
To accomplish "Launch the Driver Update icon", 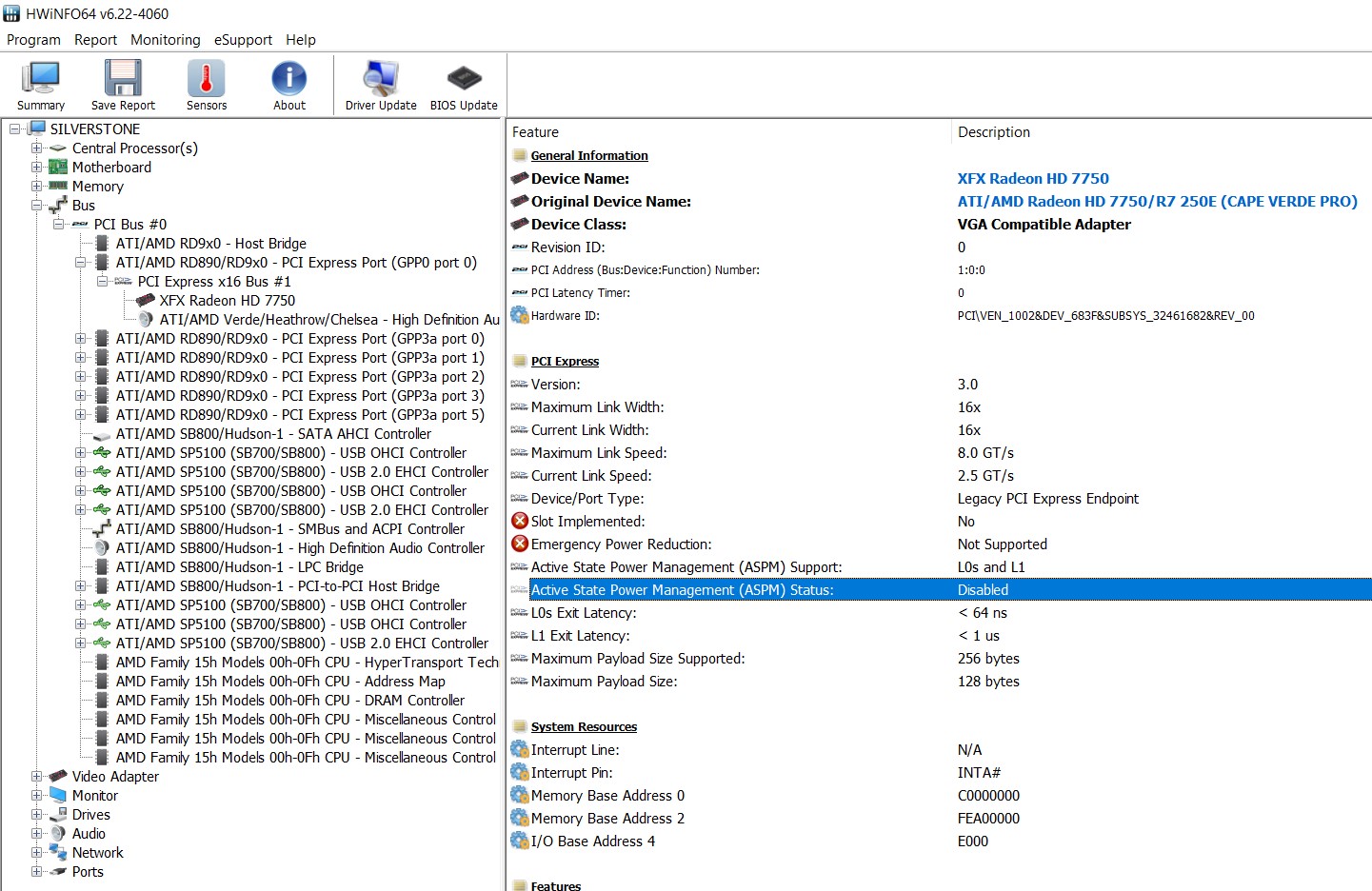I will tap(381, 78).
